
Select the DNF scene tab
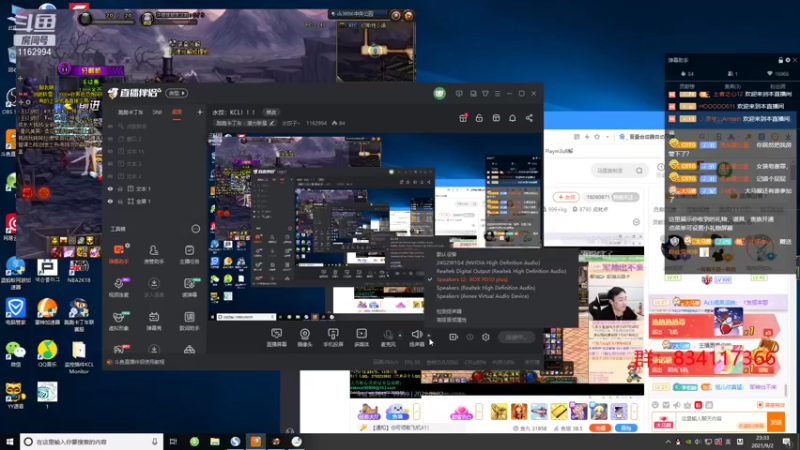(x=157, y=112)
